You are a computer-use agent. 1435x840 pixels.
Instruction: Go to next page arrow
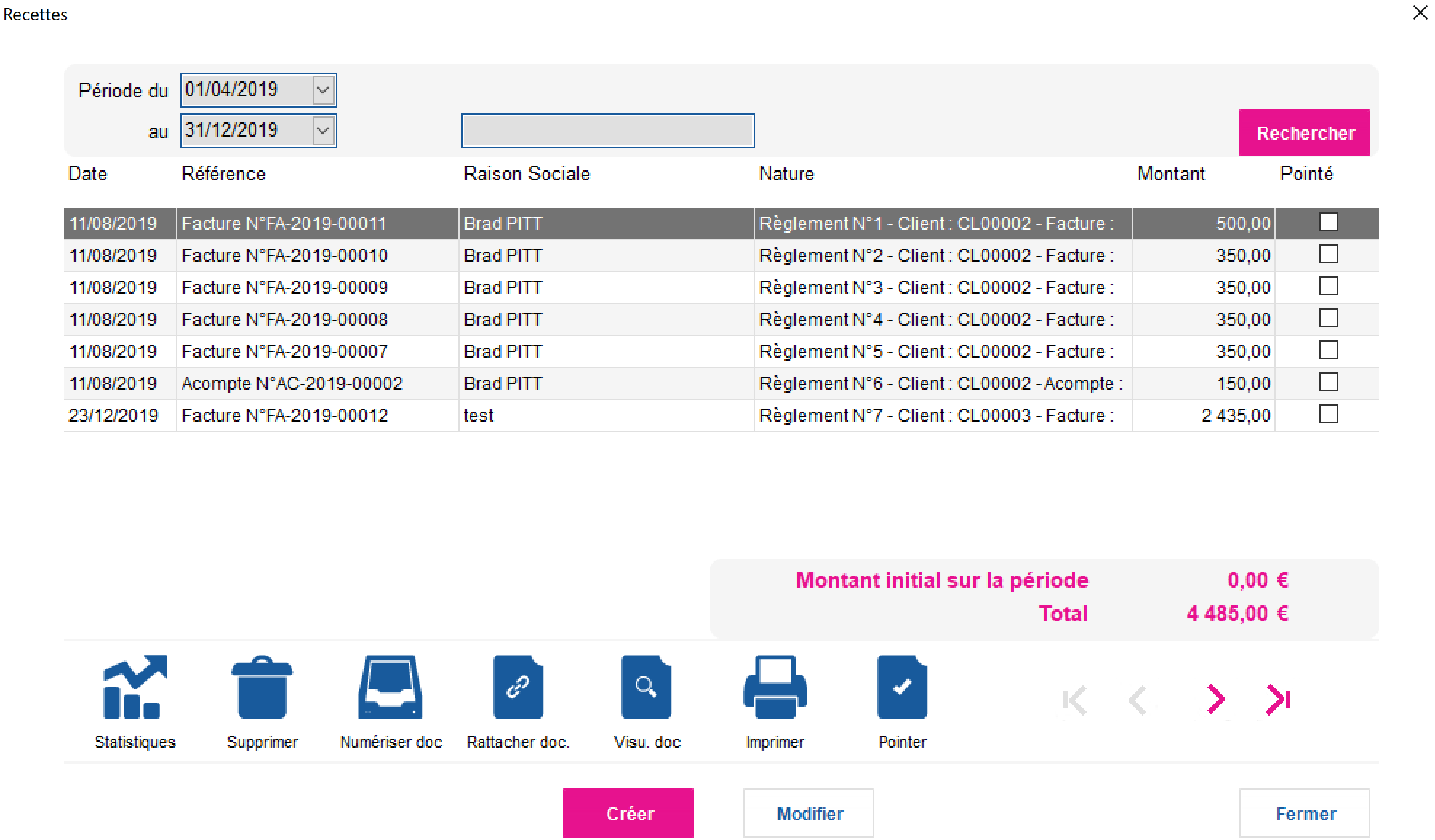point(1215,700)
